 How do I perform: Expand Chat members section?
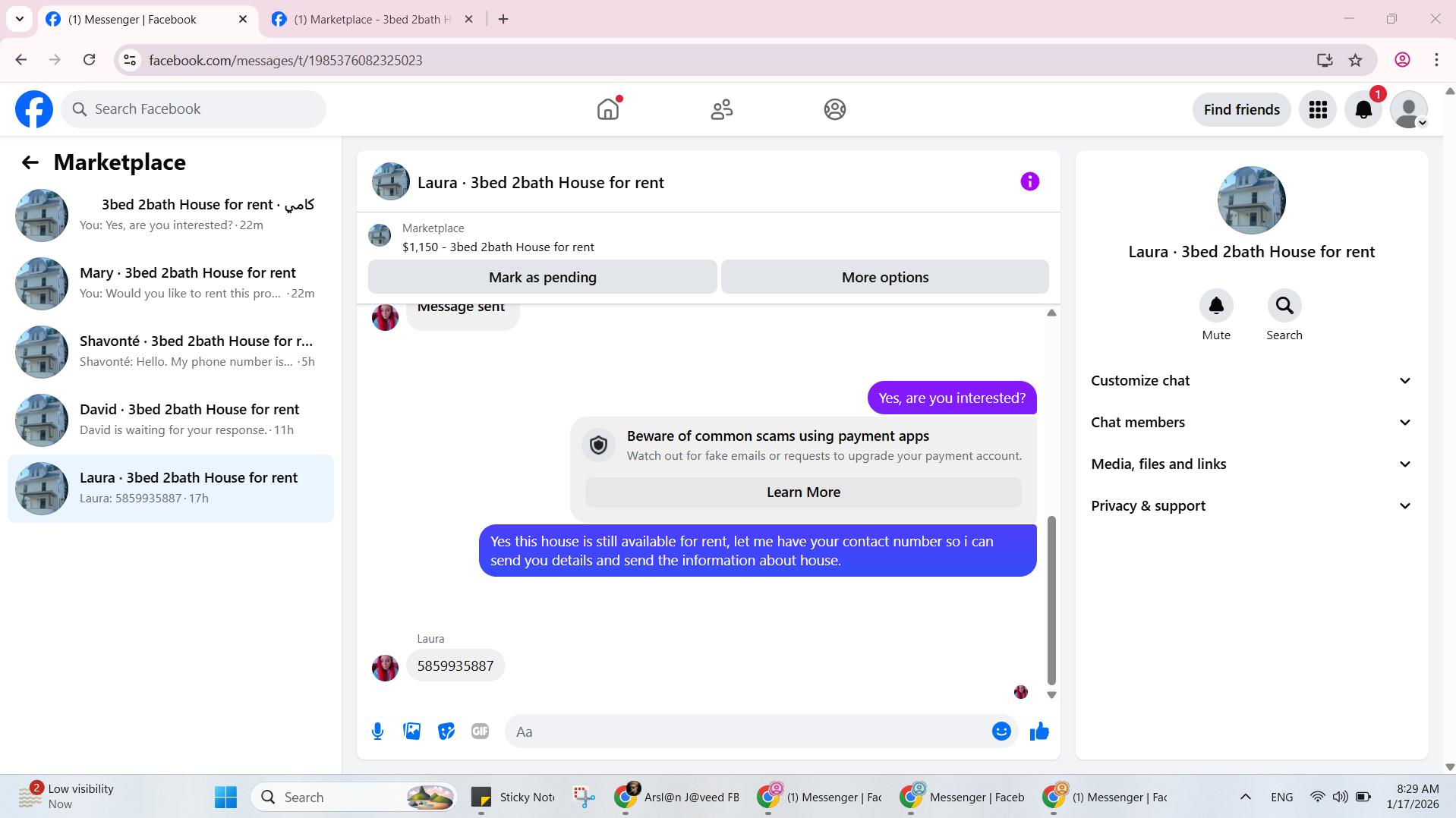tap(1251, 423)
